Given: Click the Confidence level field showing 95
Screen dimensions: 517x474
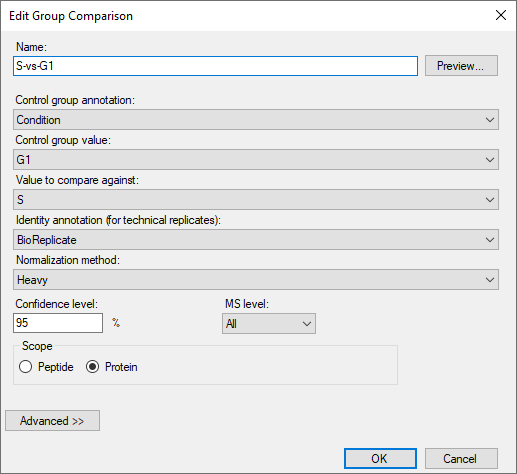Looking at the screenshot, I should [58, 323].
